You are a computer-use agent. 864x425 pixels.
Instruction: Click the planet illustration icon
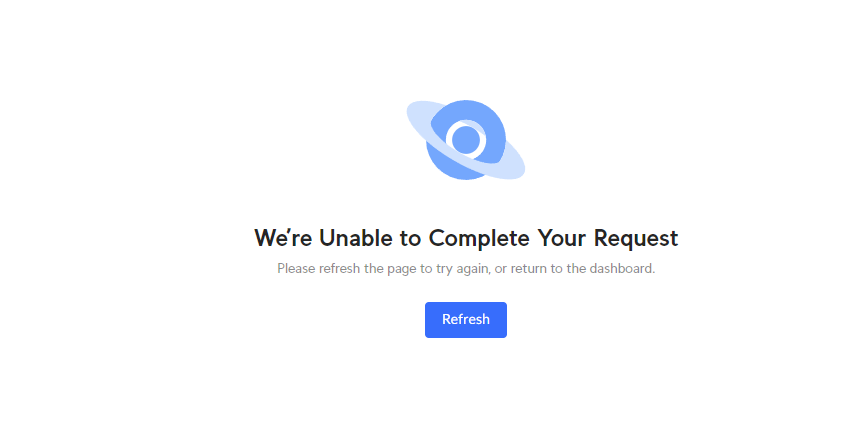[x=466, y=140]
